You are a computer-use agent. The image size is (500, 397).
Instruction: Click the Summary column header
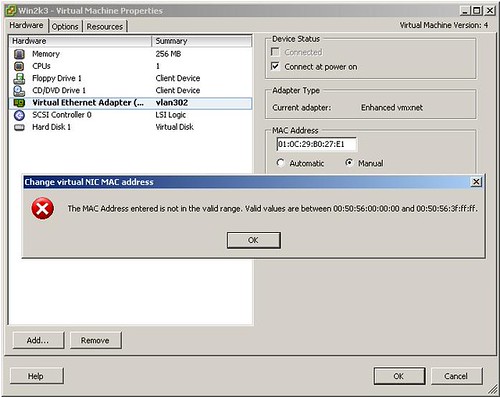202,41
